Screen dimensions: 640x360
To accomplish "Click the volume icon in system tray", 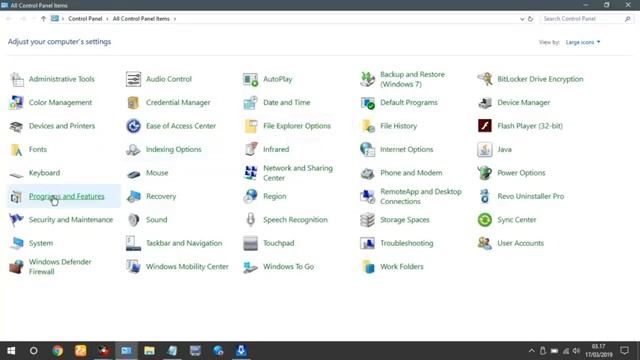I will 576,351.
